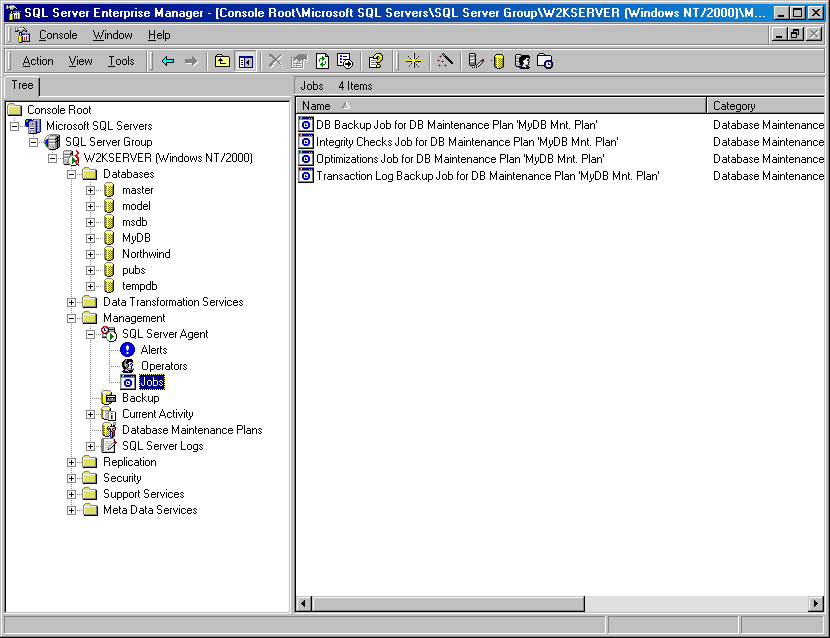The image size is (830, 638).
Task: Sort by the Category column header
Action: pyautogui.click(x=765, y=106)
